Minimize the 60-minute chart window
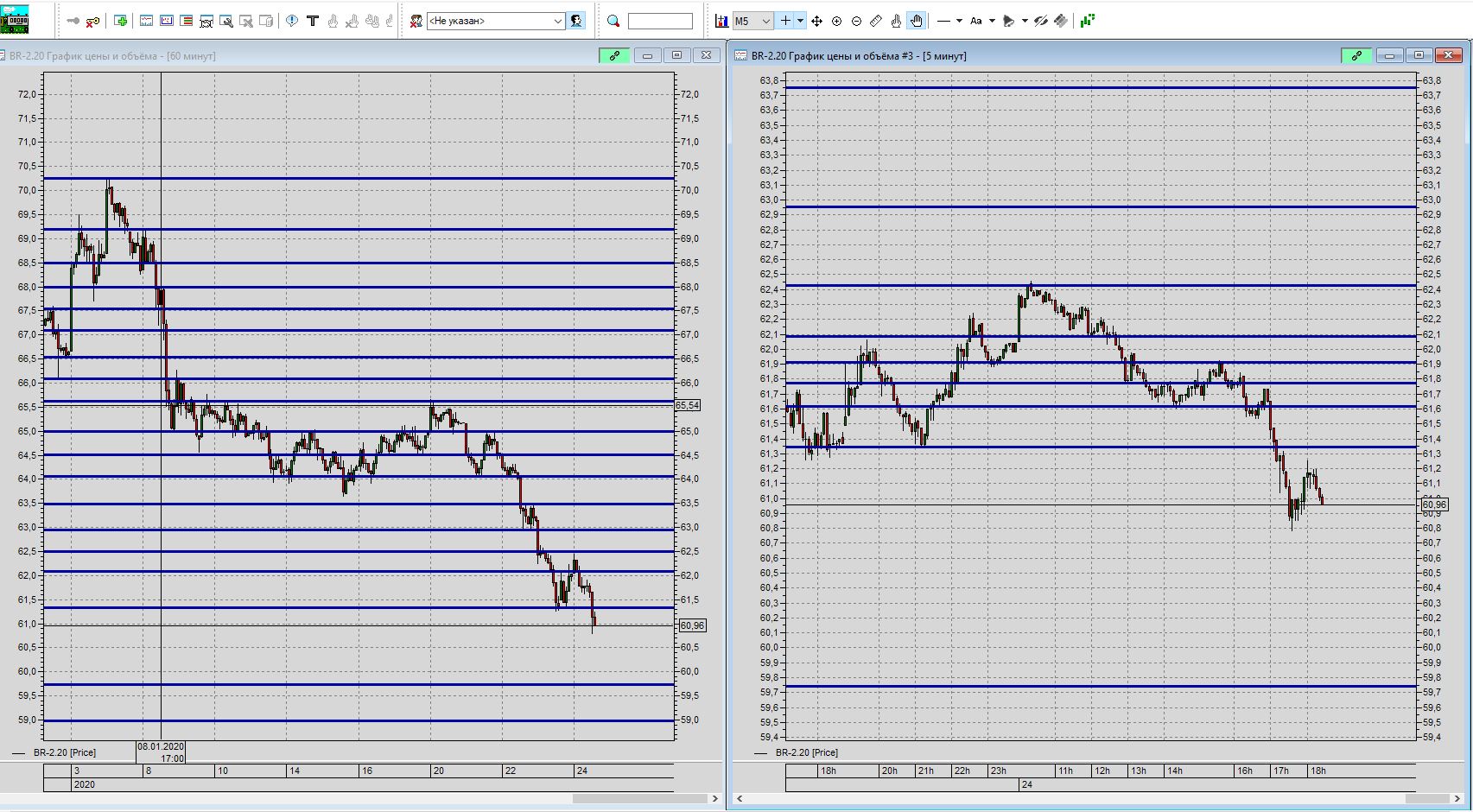 coord(647,55)
